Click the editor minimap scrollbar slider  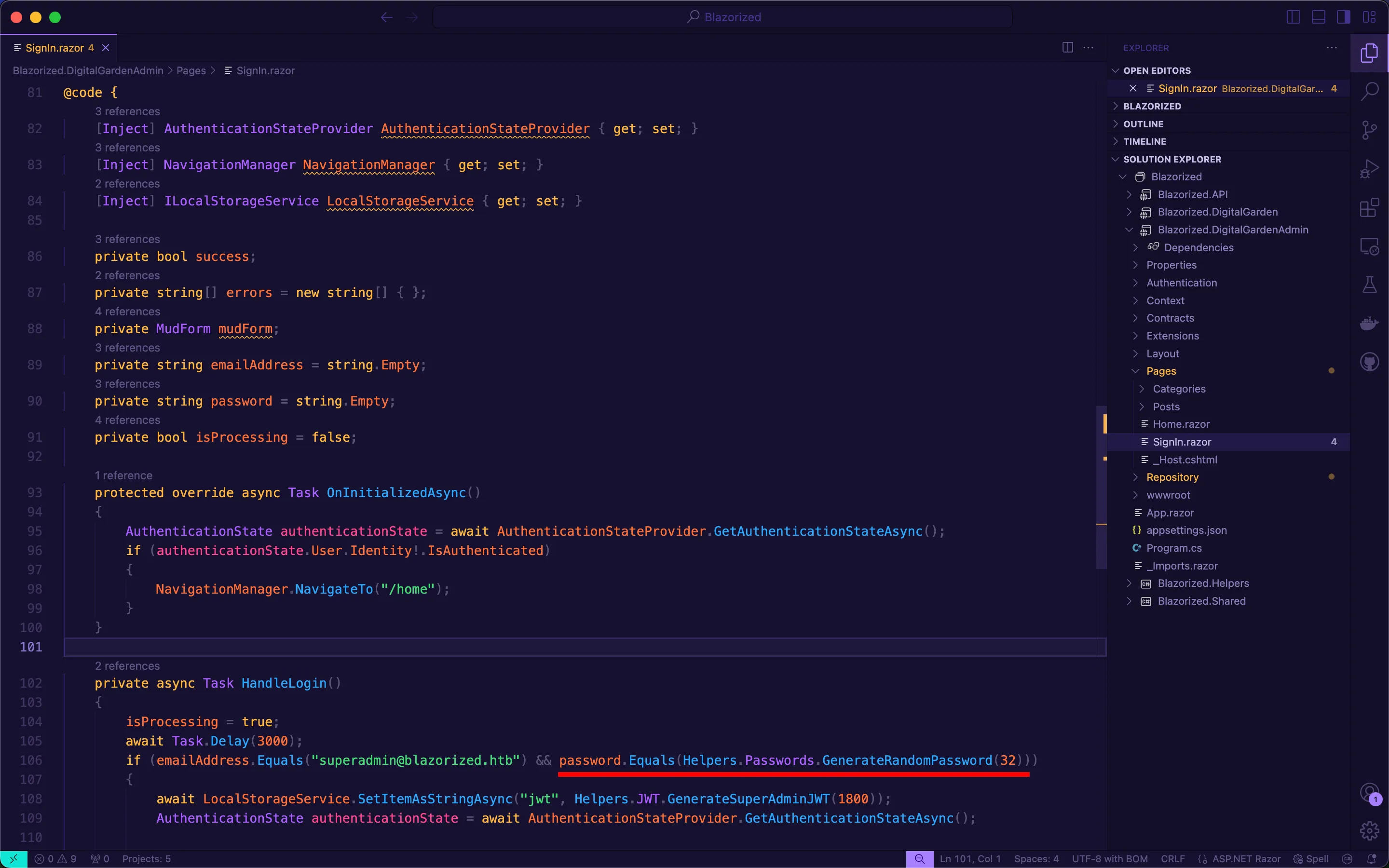tap(1101, 487)
